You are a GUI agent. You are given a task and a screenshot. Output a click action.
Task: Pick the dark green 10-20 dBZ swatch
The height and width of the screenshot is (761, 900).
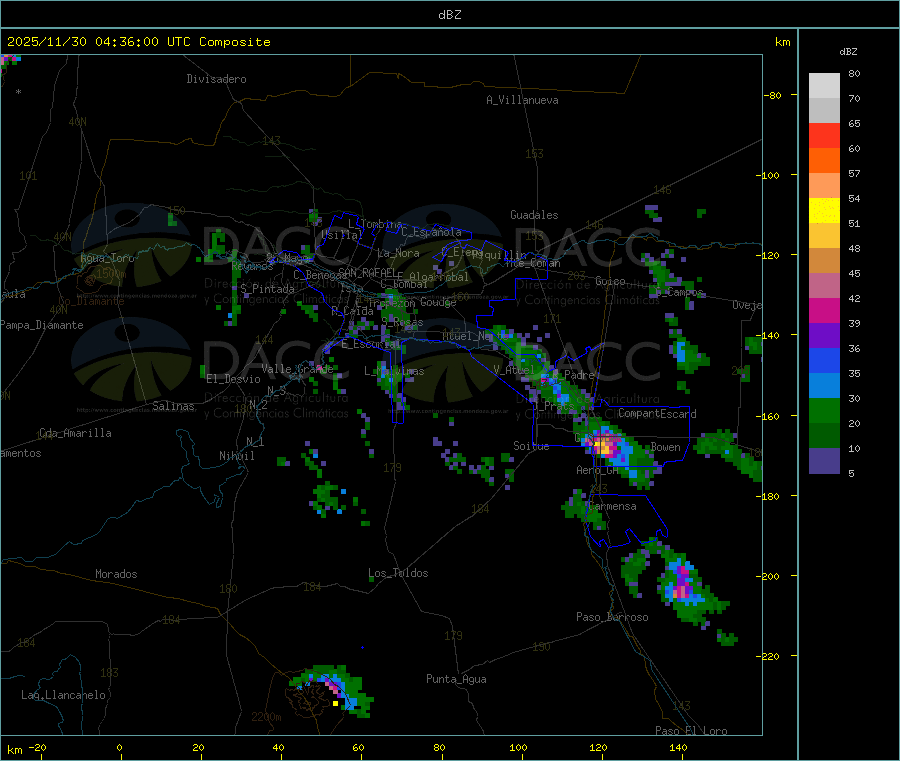coord(824,435)
